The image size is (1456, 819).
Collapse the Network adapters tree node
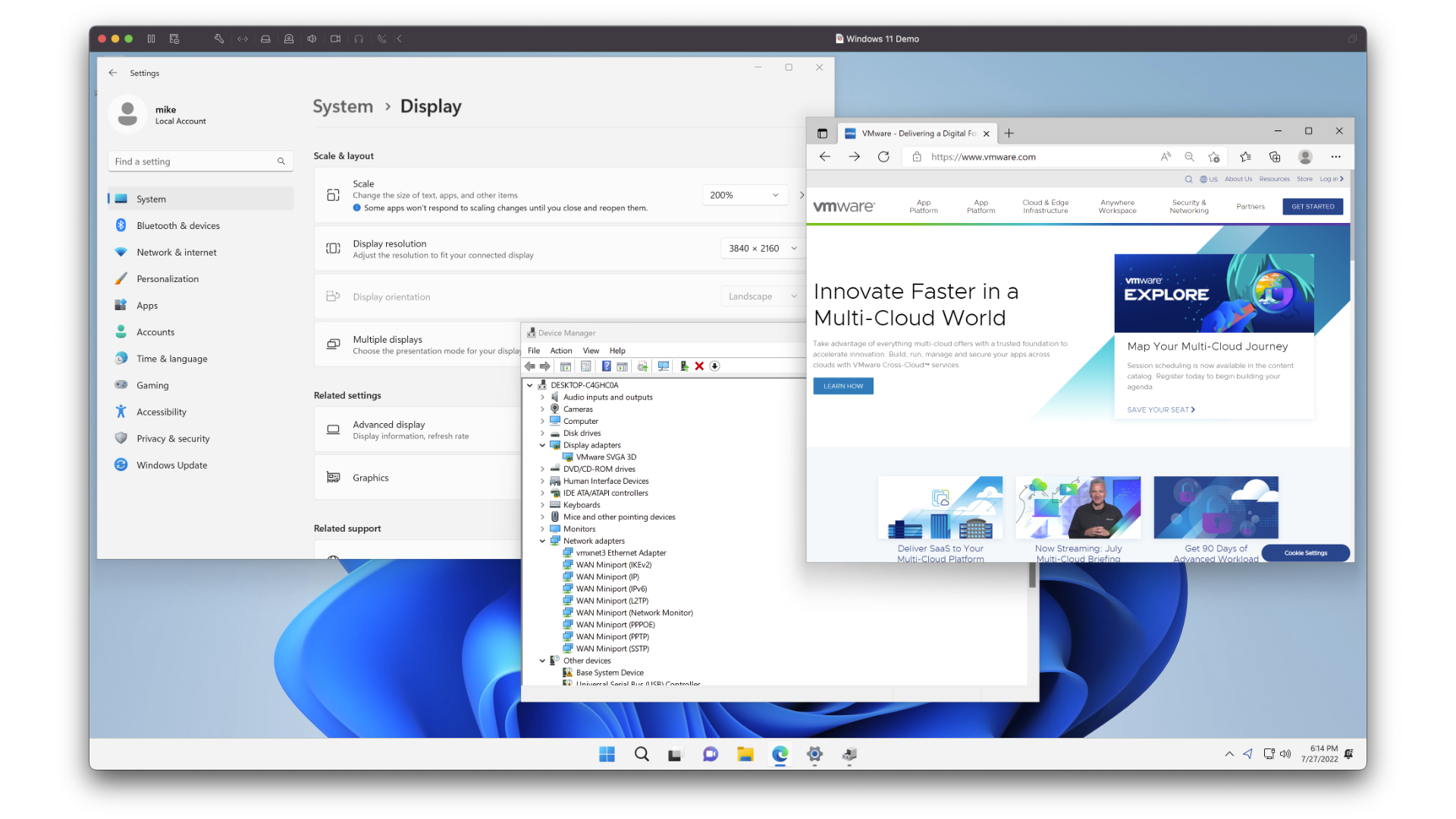coord(542,541)
